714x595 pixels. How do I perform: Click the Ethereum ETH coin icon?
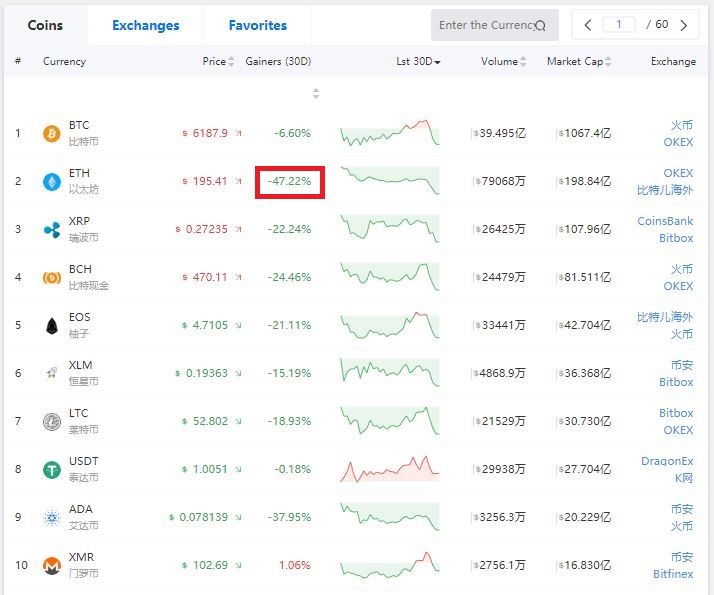(52, 181)
